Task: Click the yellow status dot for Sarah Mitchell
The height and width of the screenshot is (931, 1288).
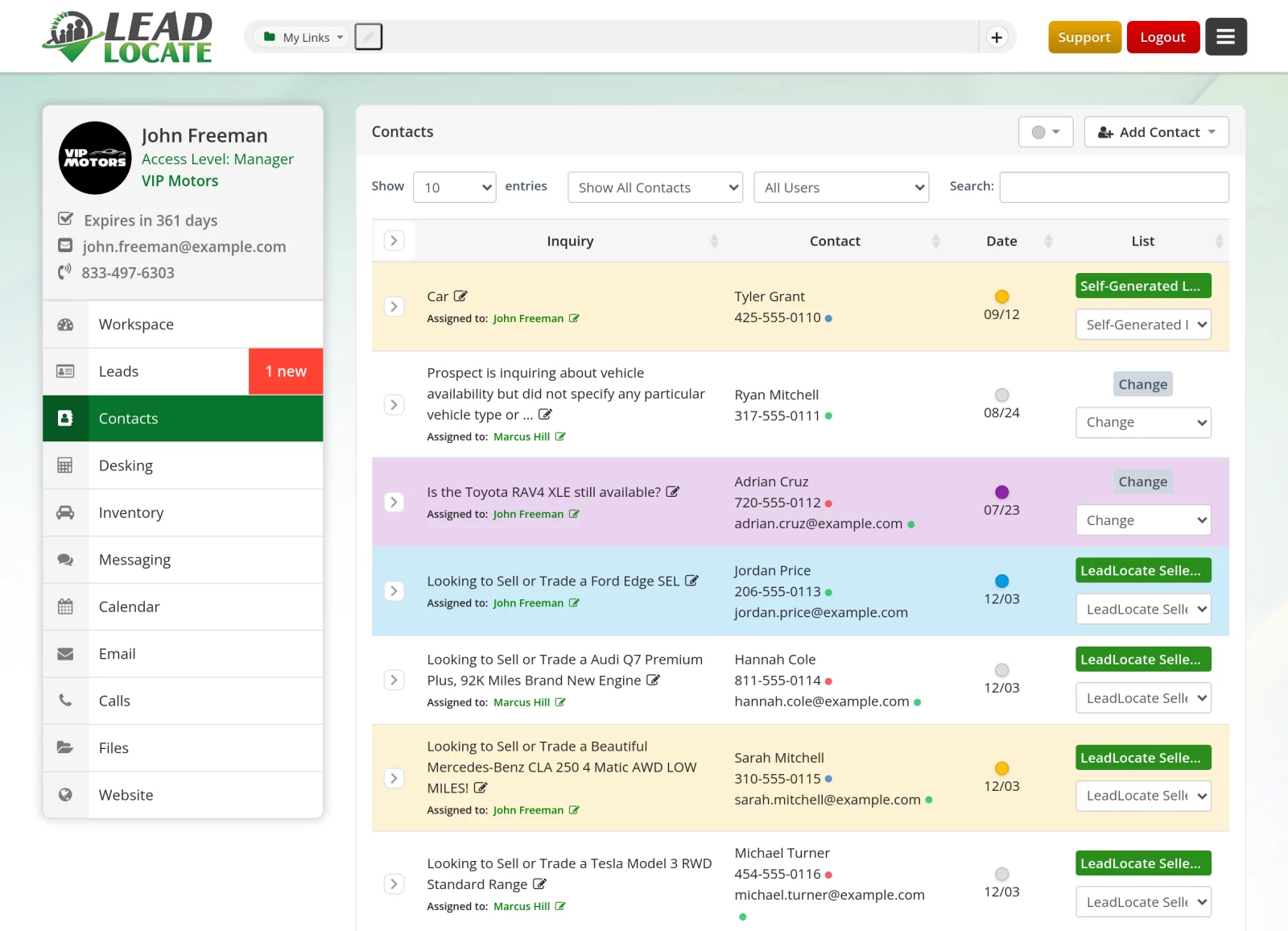Action: (1002, 768)
